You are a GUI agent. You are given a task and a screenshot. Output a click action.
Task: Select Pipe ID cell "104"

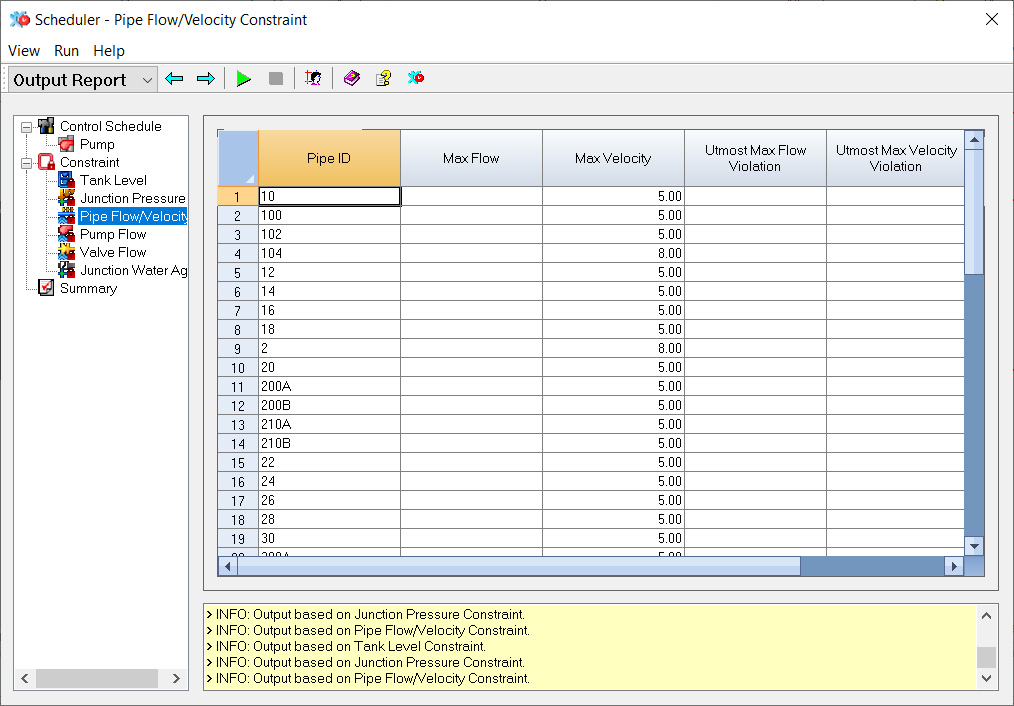pyautogui.click(x=329, y=253)
